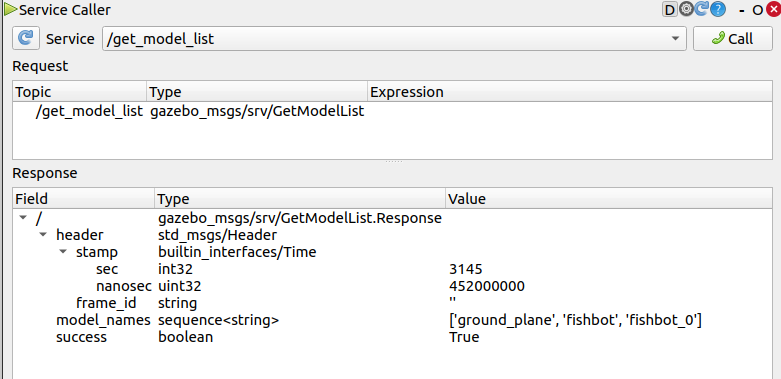Open the help question-mark icon

tap(717, 9)
